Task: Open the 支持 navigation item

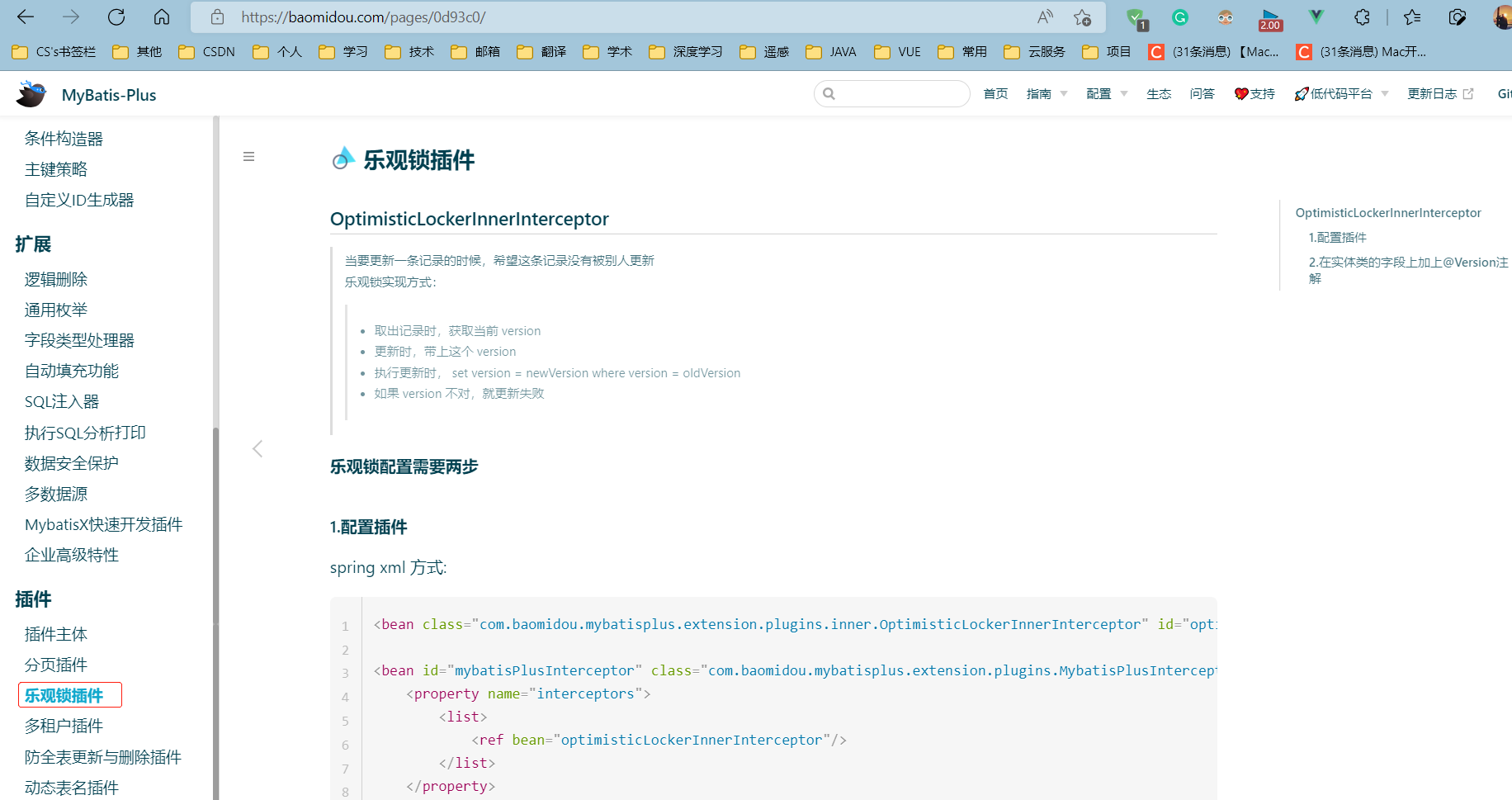Action: 1254,94
